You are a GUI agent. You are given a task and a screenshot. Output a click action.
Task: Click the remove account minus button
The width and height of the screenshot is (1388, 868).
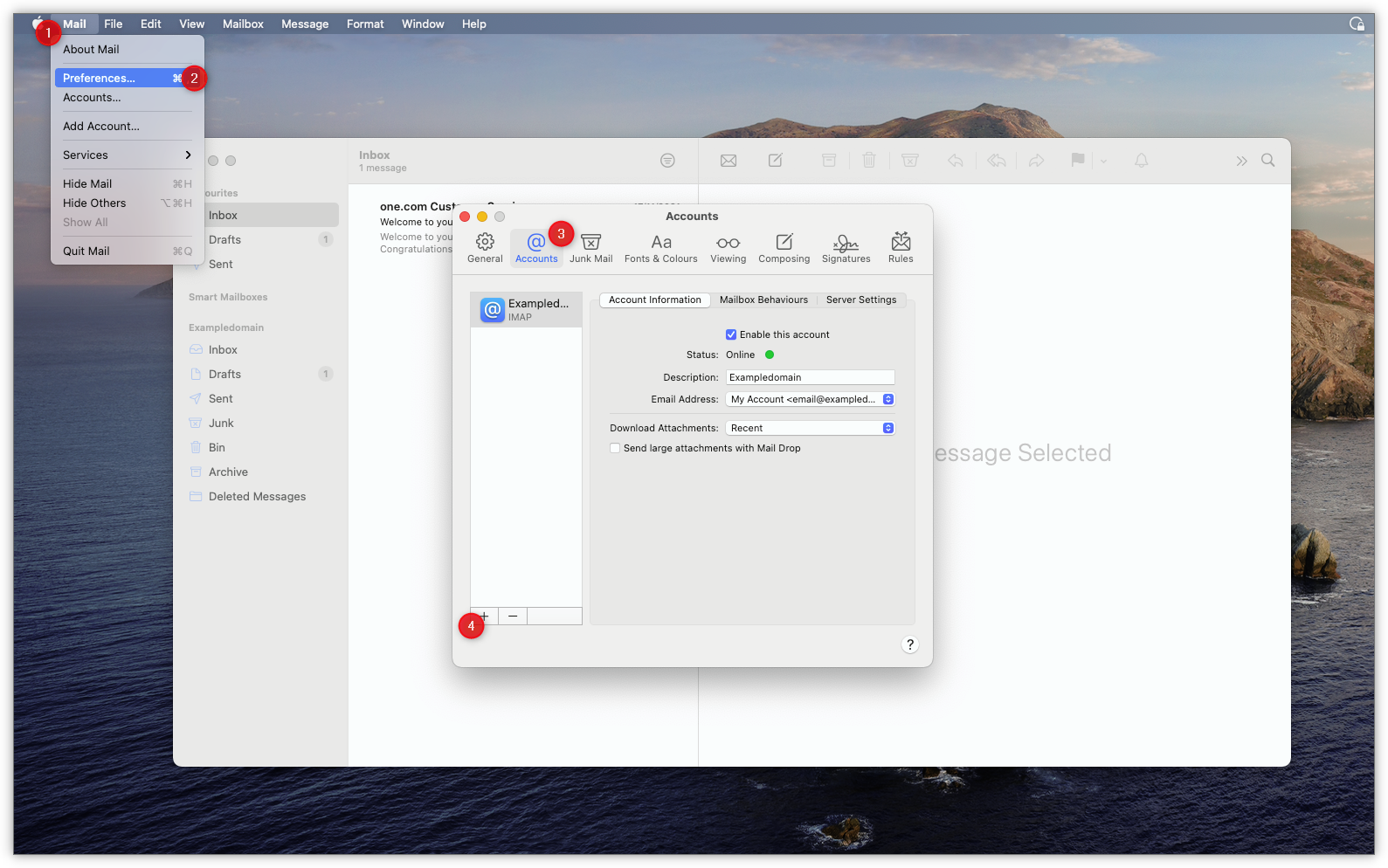tap(513, 617)
